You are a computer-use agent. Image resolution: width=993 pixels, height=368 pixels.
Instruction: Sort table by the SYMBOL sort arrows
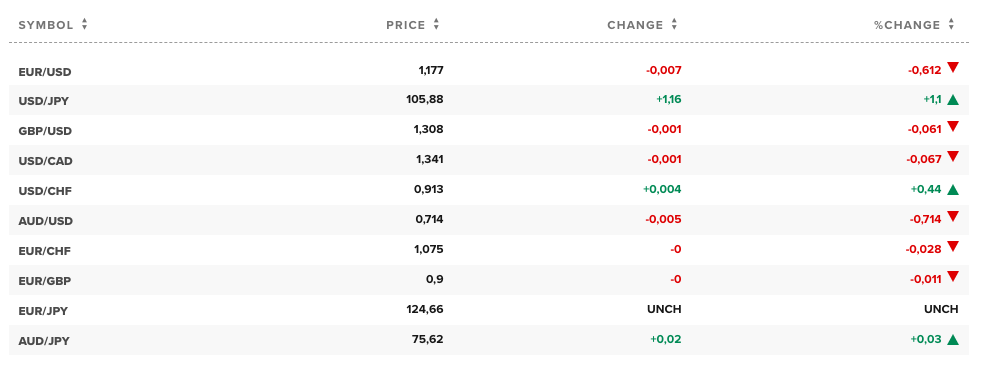(x=84, y=25)
